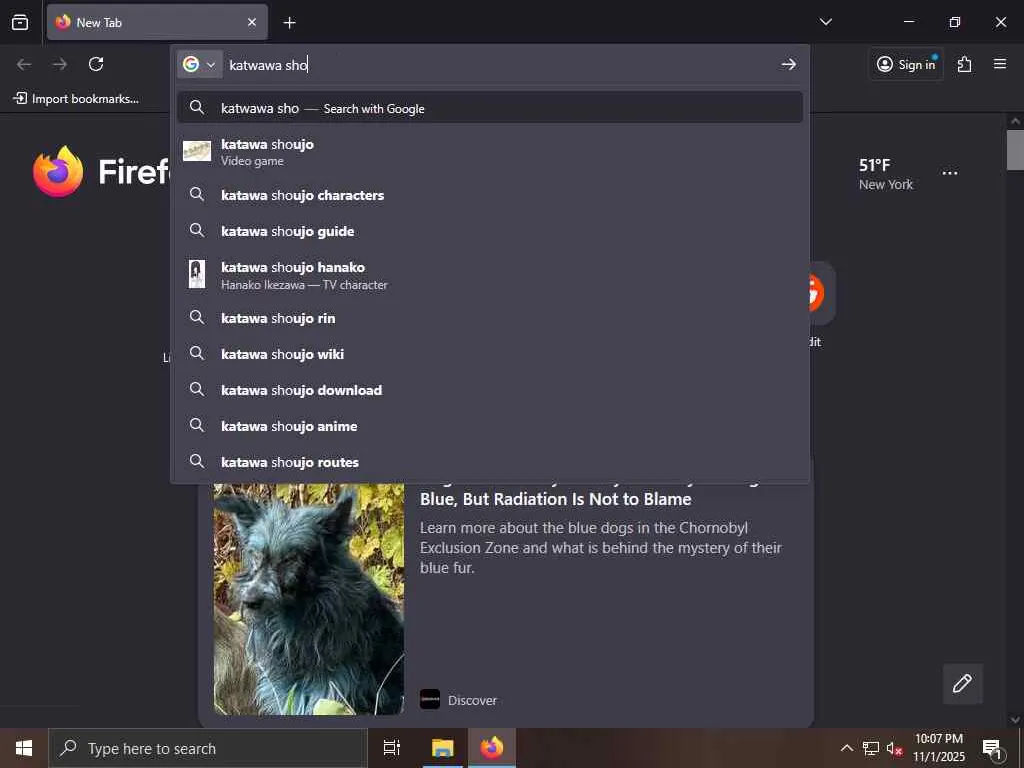Click the forward navigation arrow
This screenshot has height=768, width=1024.
[x=60, y=64]
